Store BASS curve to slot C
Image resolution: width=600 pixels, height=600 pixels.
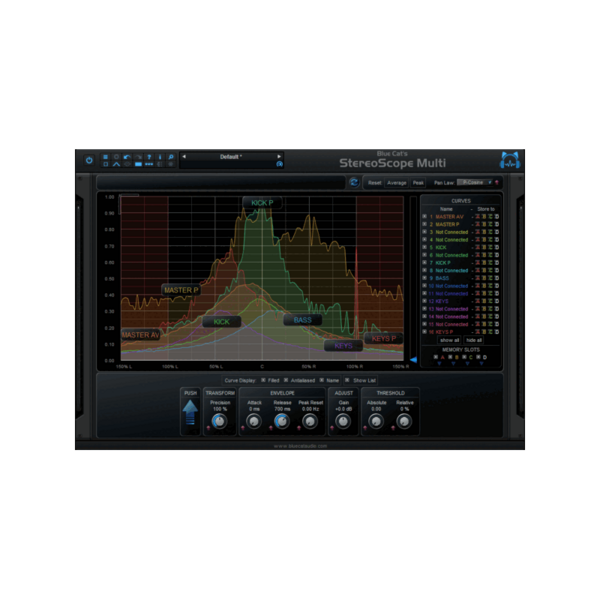coord(490,278)
